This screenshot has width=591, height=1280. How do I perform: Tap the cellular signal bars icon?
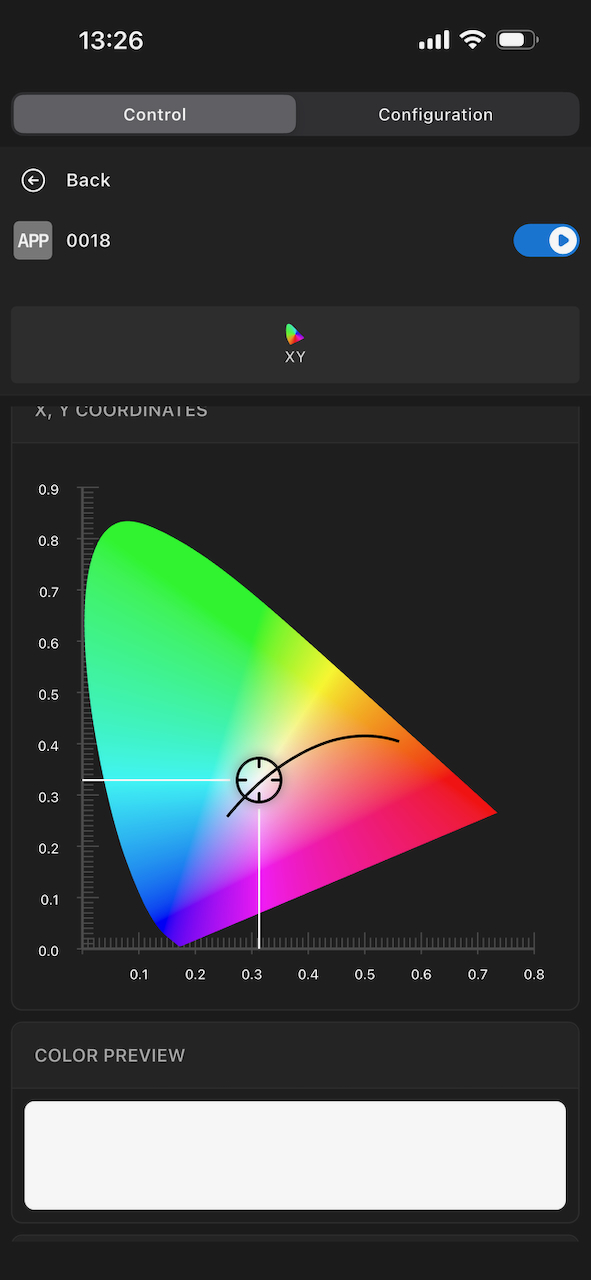tap(434, 40)
